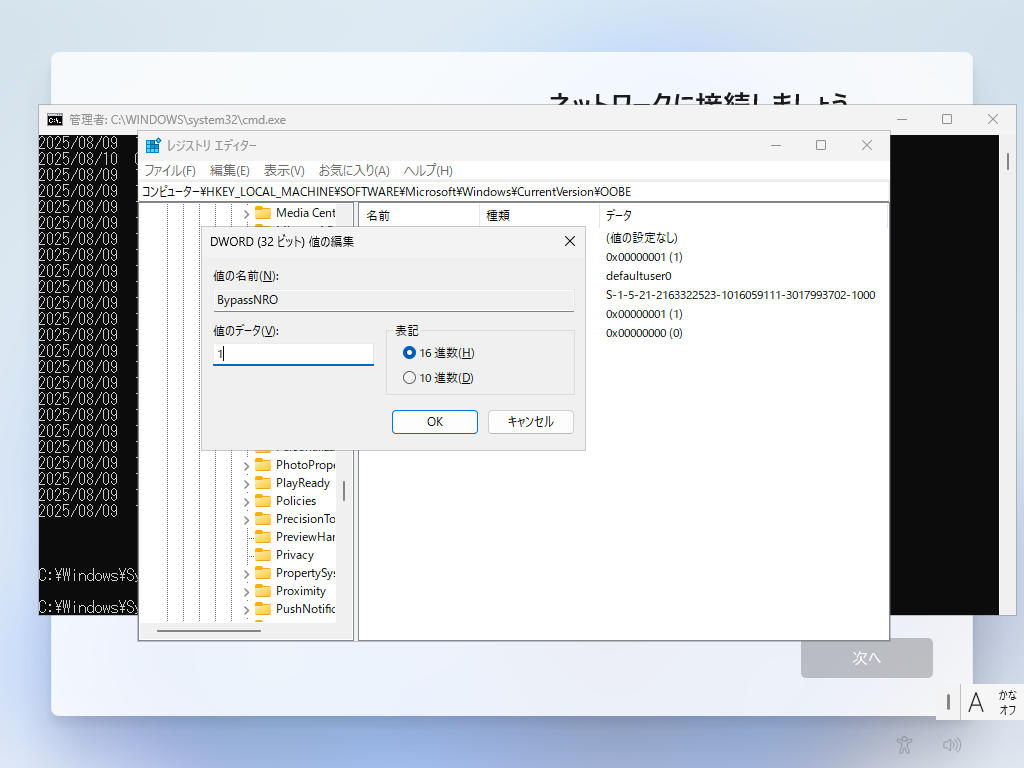
Task: Click the キャンセル button in the dialog
Action: point(530,422)
